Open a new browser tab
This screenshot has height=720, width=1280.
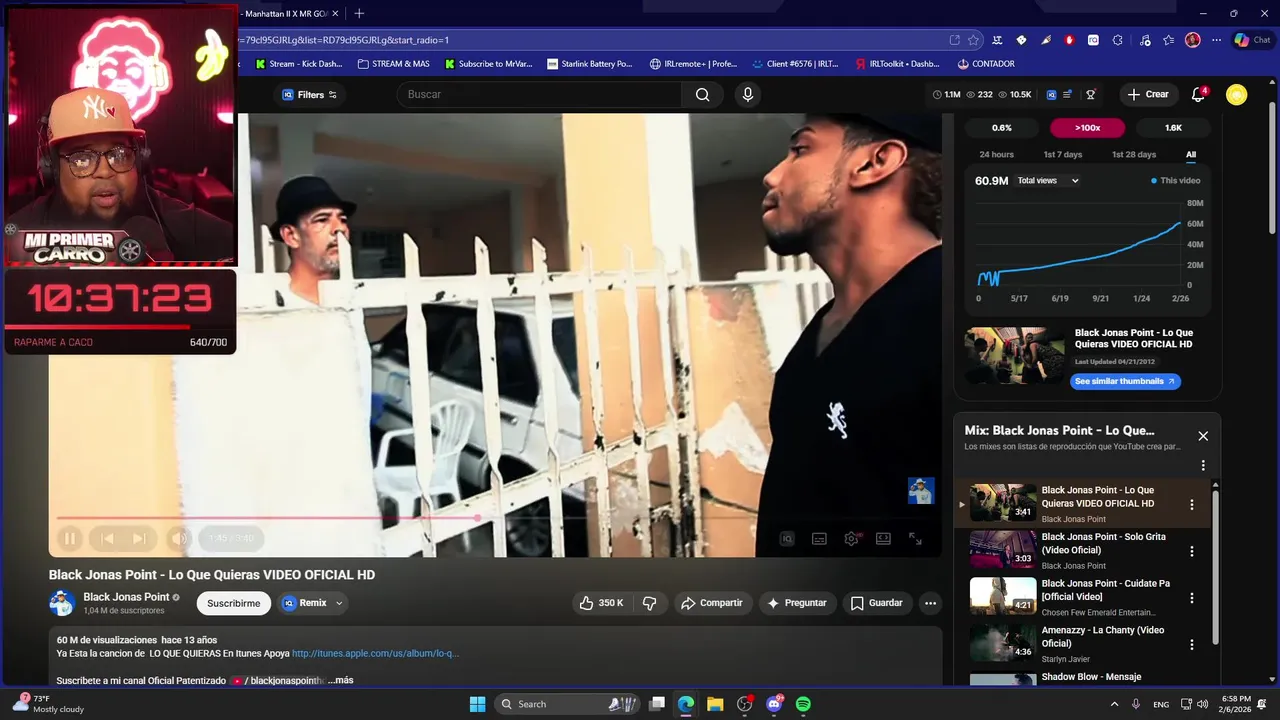(x=359, y=13)
